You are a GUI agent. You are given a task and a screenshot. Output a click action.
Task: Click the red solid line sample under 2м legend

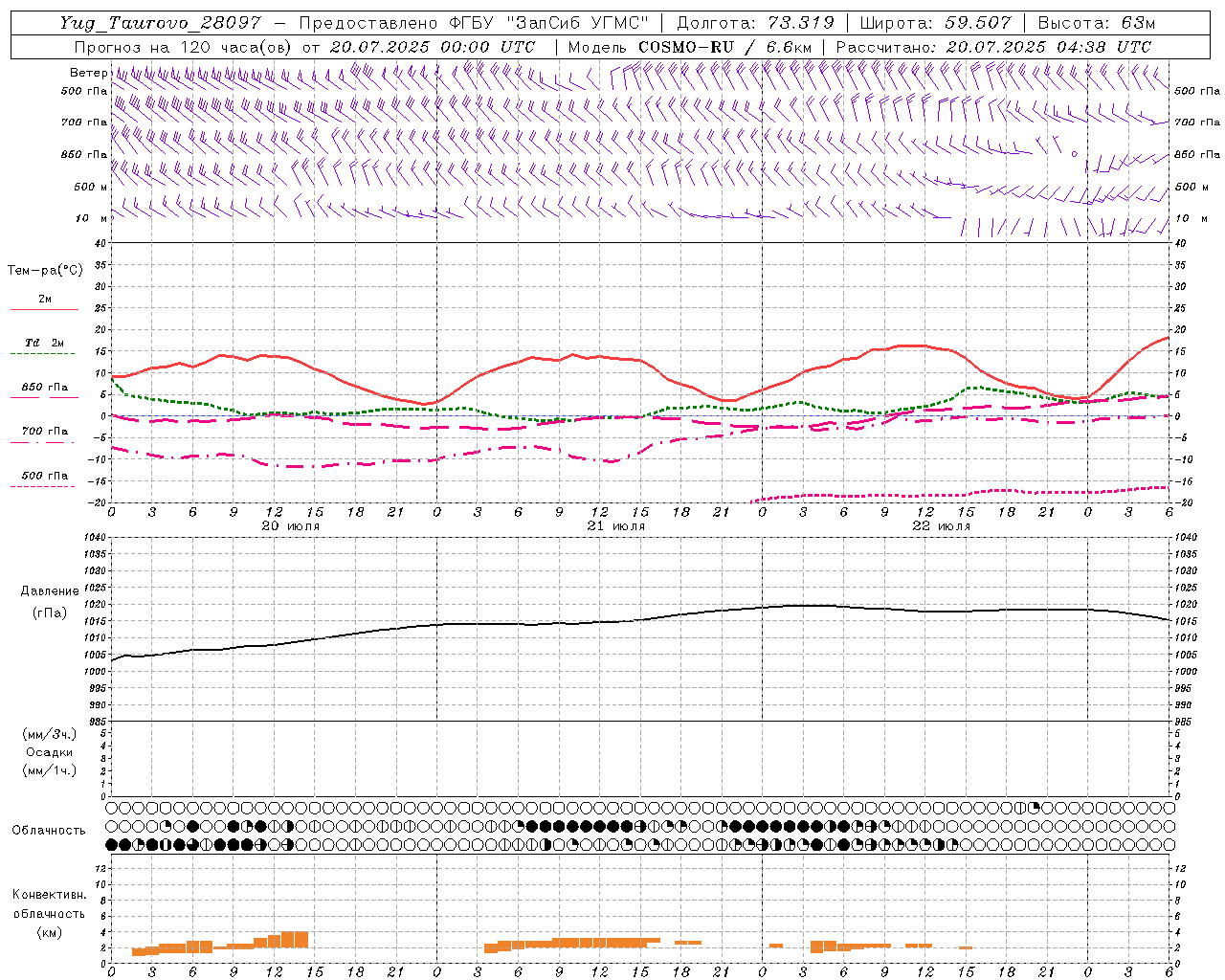[x=44, y=309]
